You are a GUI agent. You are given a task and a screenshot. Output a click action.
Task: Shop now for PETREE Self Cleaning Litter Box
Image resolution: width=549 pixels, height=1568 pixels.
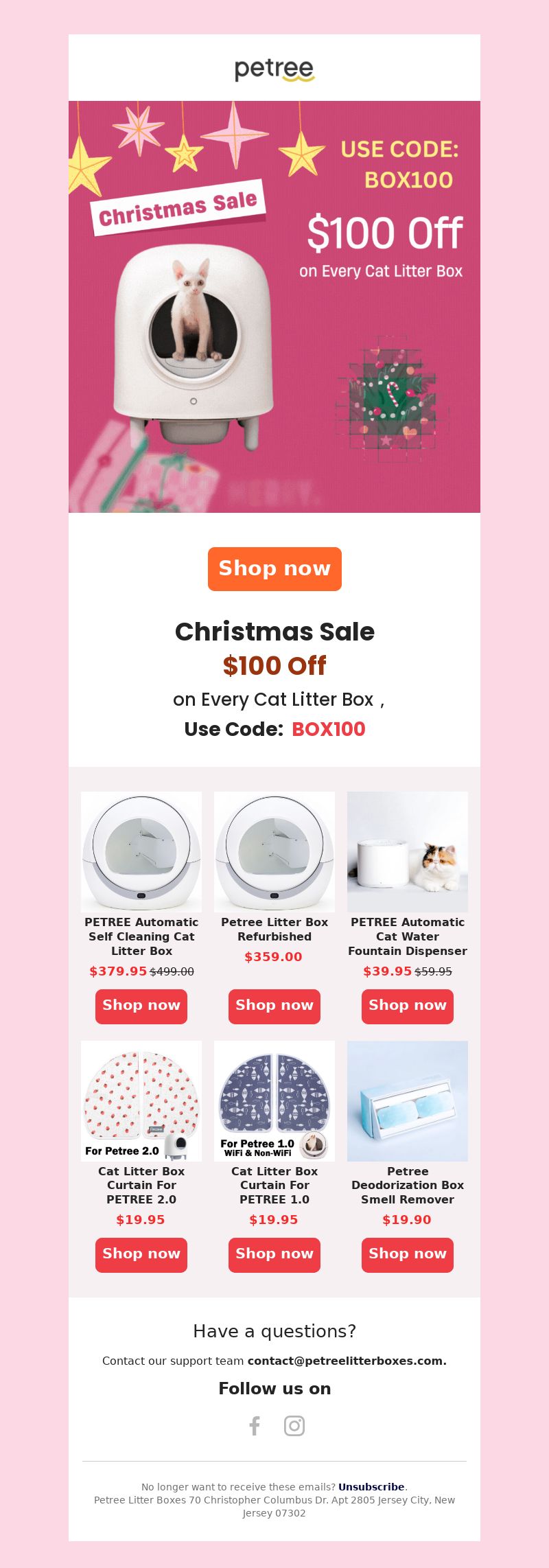[x=141, y=1006]
